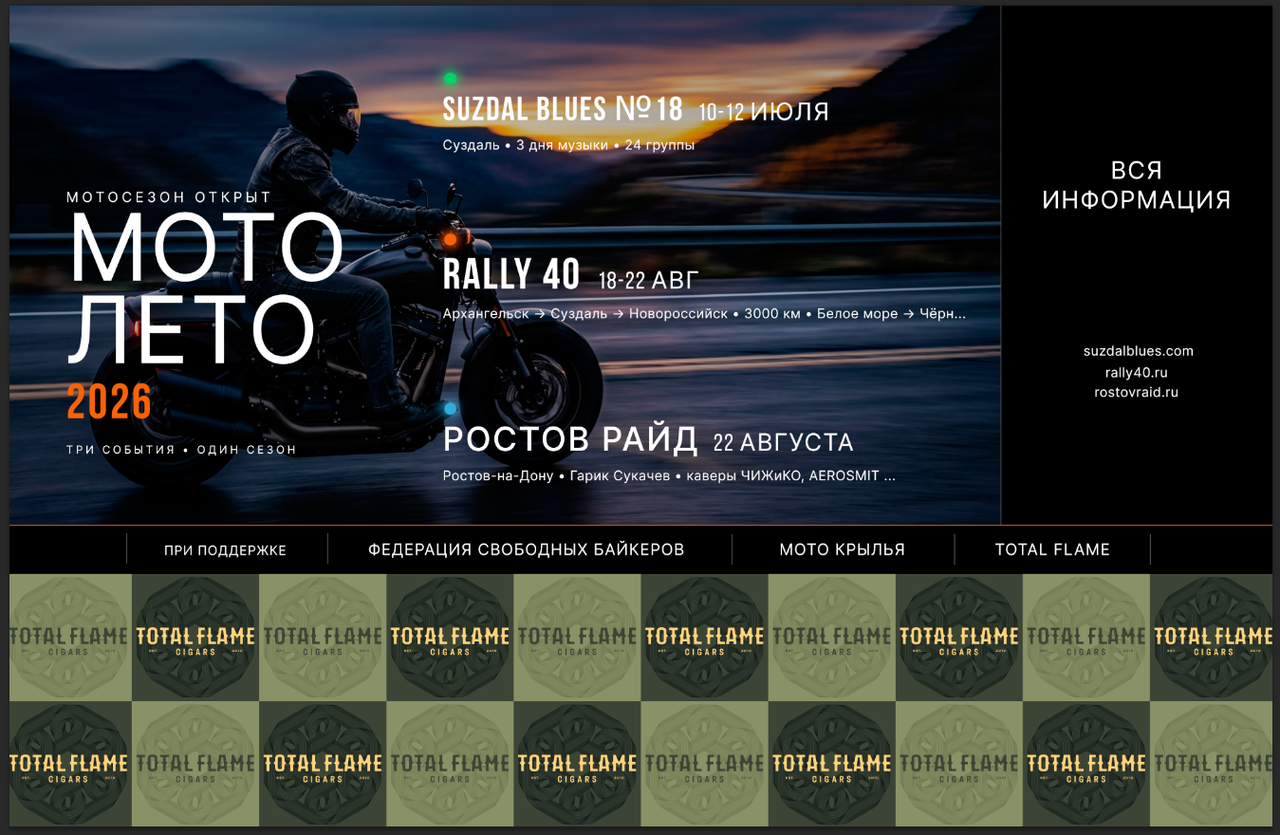Click ТРИ СОБЫТИЯ • ОДИН СЕЗОН tagline
The width and height of the screenshot is (1280, 835).
(x=181, y=450)
